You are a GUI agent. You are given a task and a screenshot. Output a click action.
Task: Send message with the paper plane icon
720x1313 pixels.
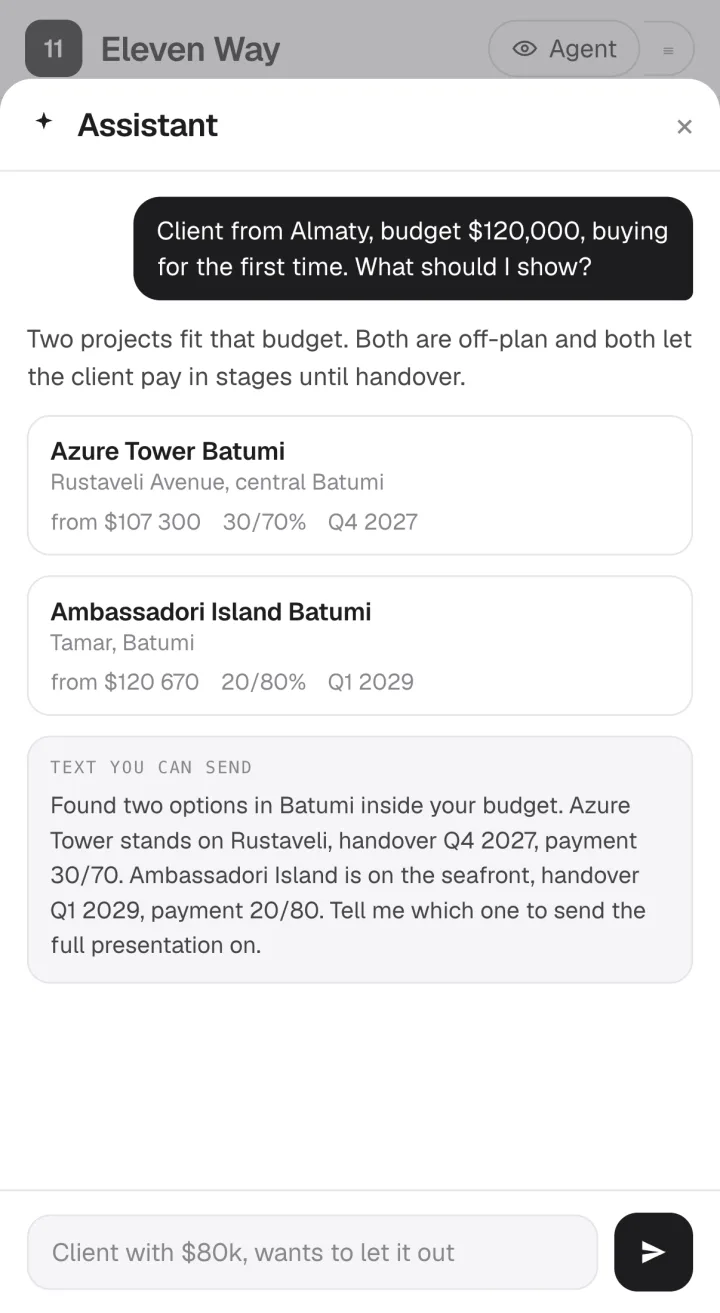point(653,1252)
